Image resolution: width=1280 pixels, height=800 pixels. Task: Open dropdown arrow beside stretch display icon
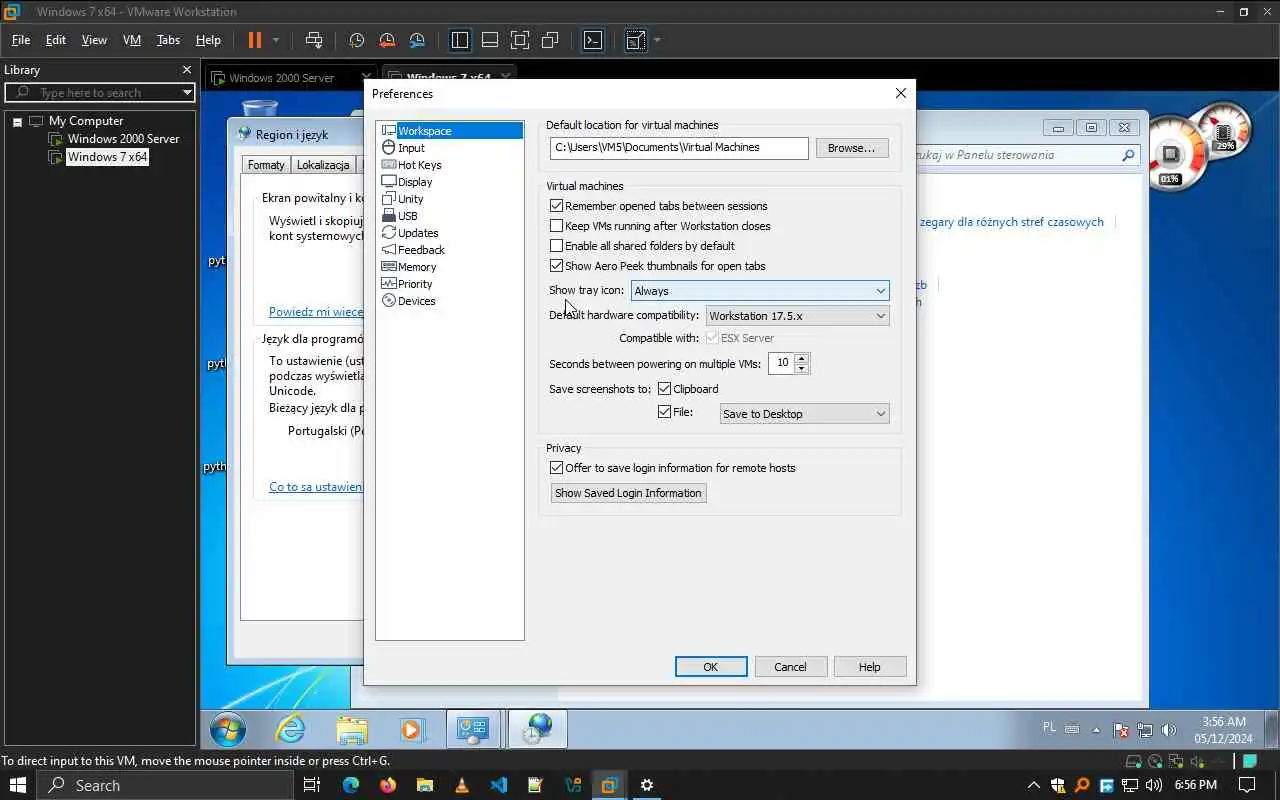tap(657, 40)
